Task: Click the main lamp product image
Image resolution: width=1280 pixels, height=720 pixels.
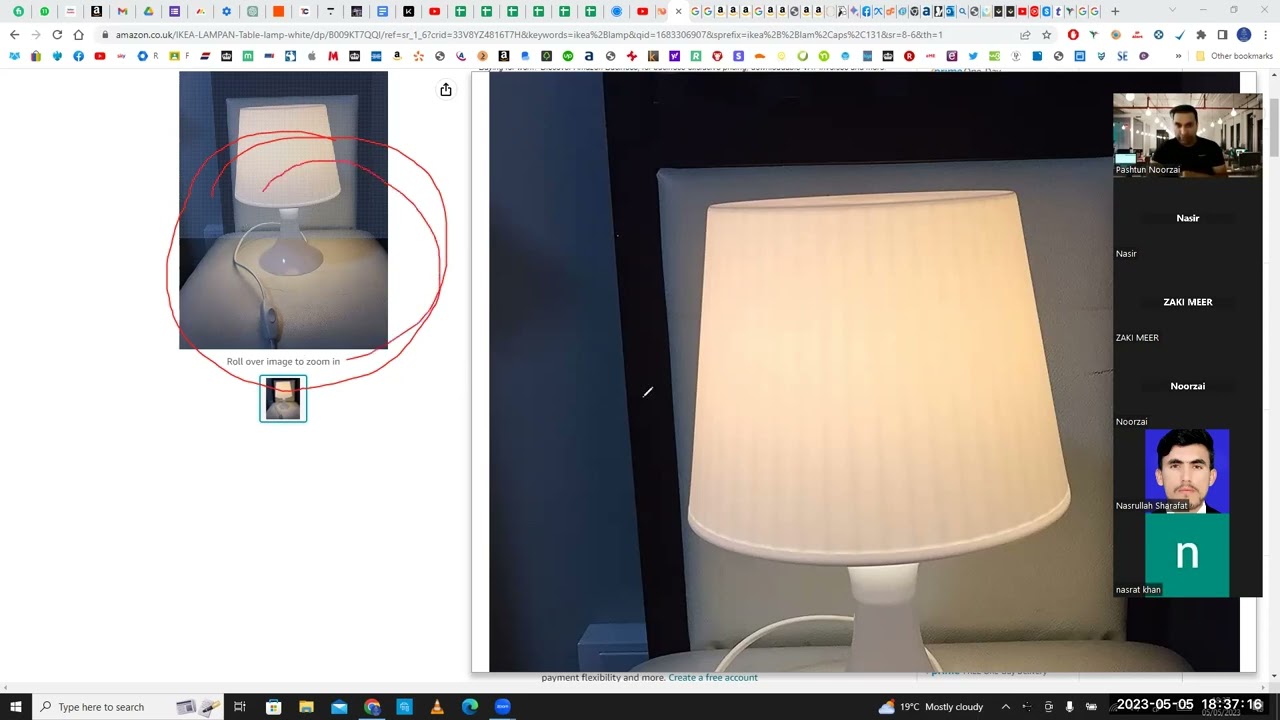Action: [x=283, y=210]
